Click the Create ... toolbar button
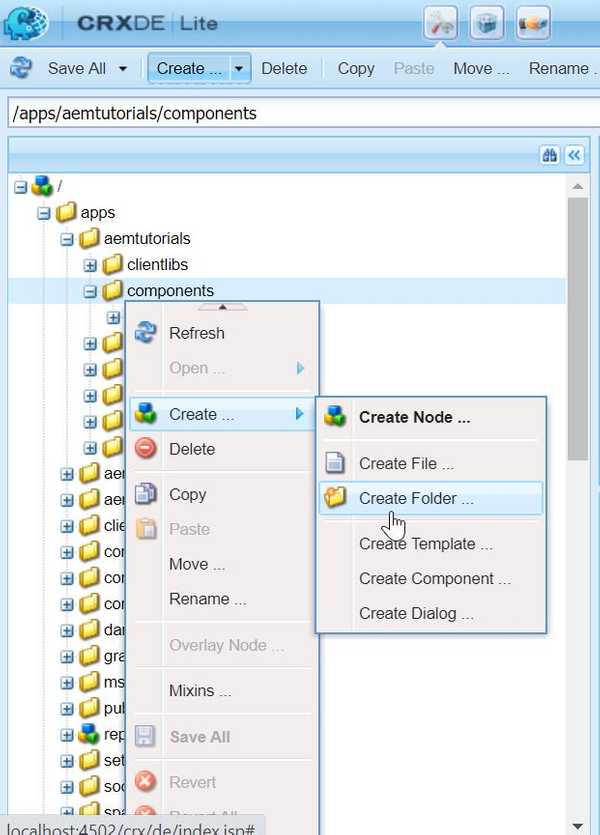Viewport: 600px width, 835px height. (x=189, y=68)
